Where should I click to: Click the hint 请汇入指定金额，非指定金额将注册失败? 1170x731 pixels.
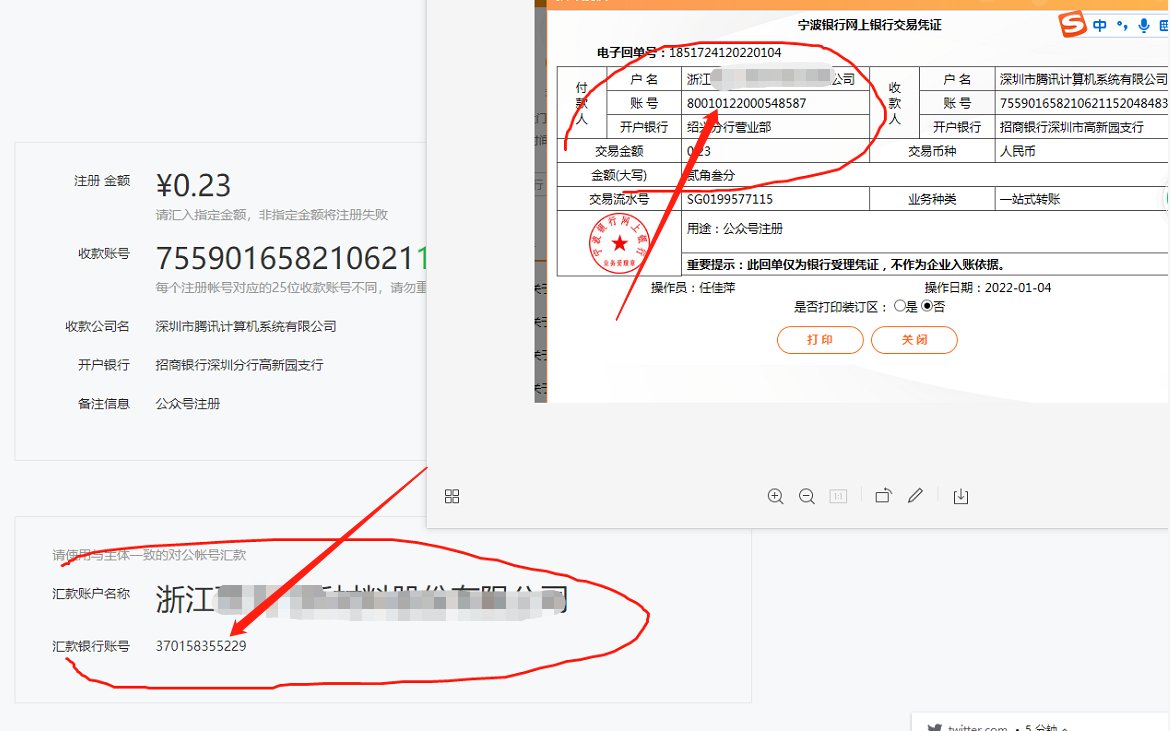pos(272,215)
